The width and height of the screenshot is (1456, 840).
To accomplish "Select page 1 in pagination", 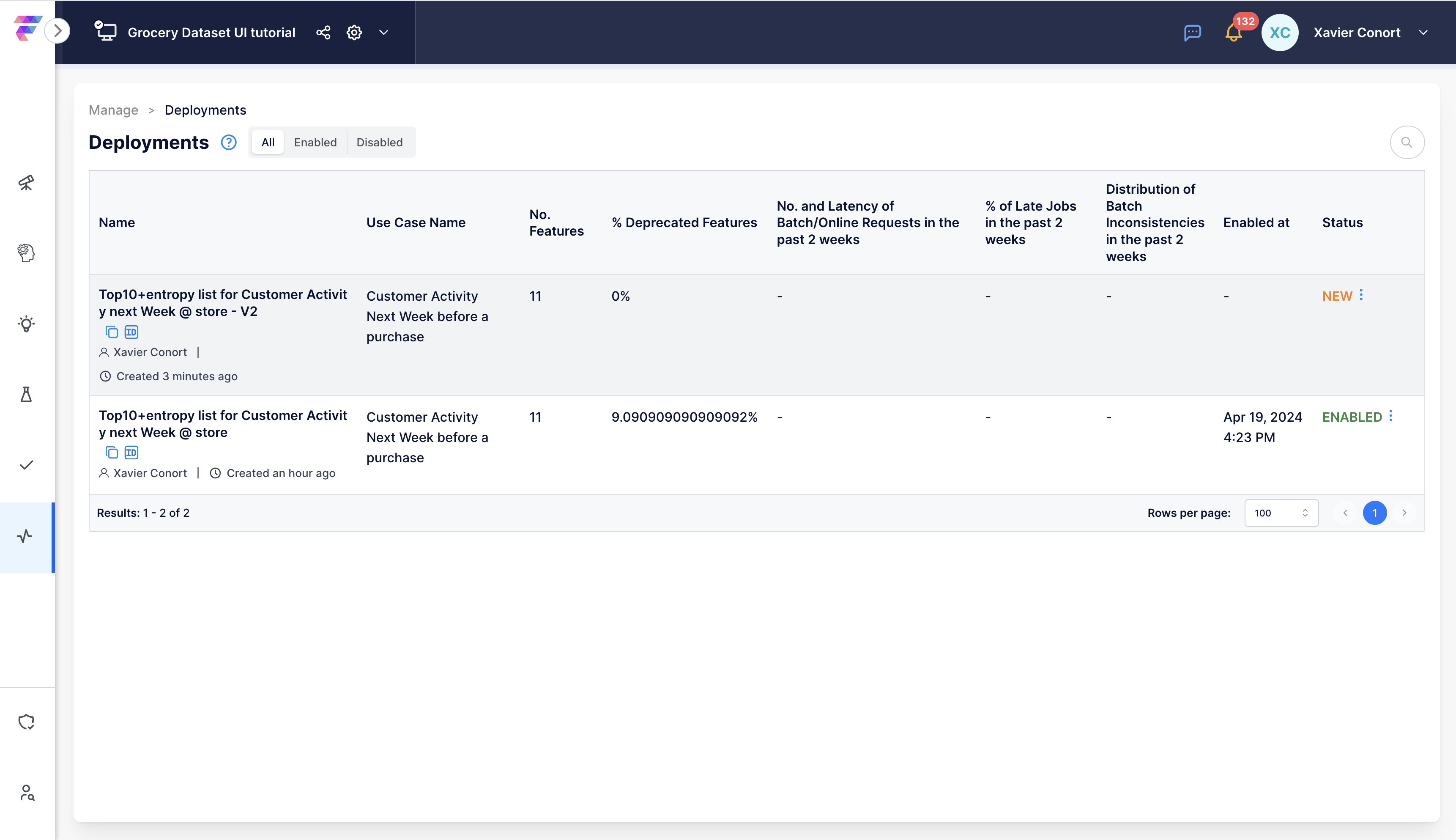I will (1375, 513).
